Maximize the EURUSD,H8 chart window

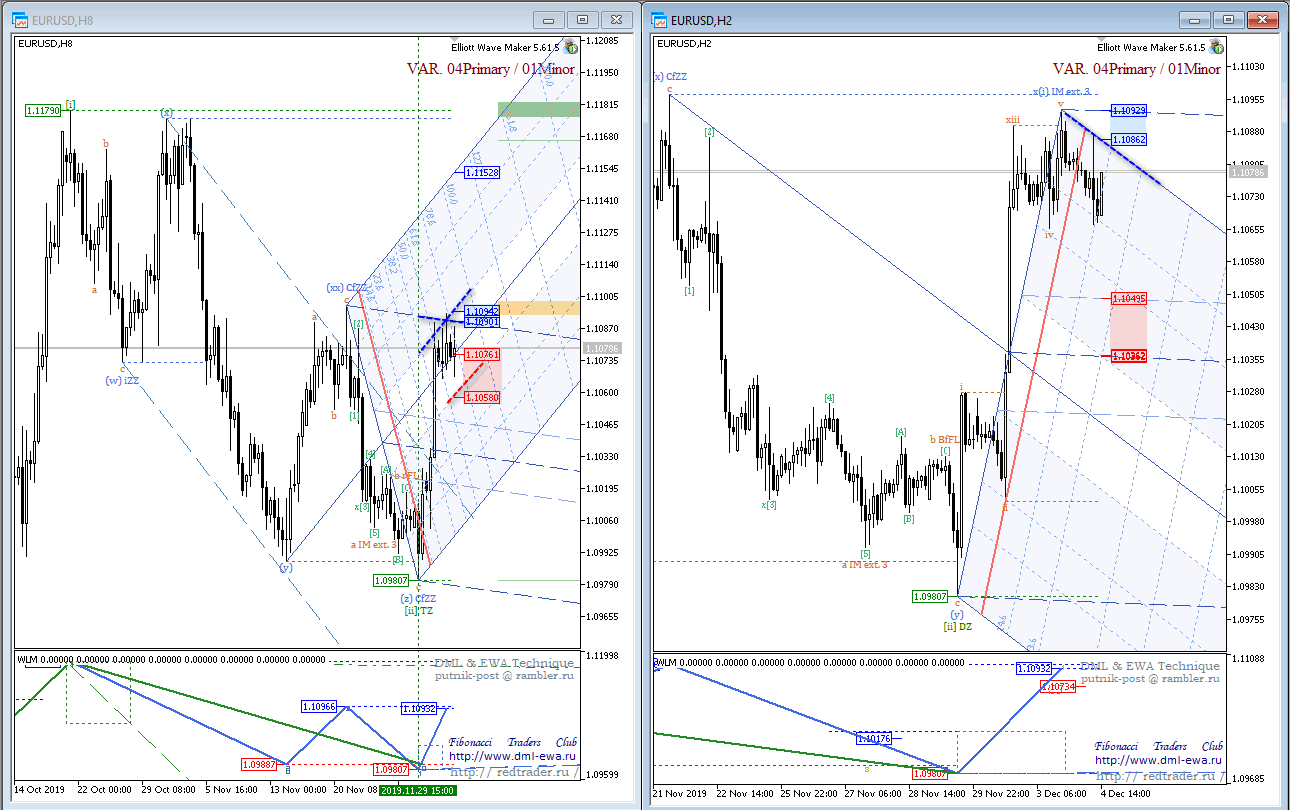point(581,19)
